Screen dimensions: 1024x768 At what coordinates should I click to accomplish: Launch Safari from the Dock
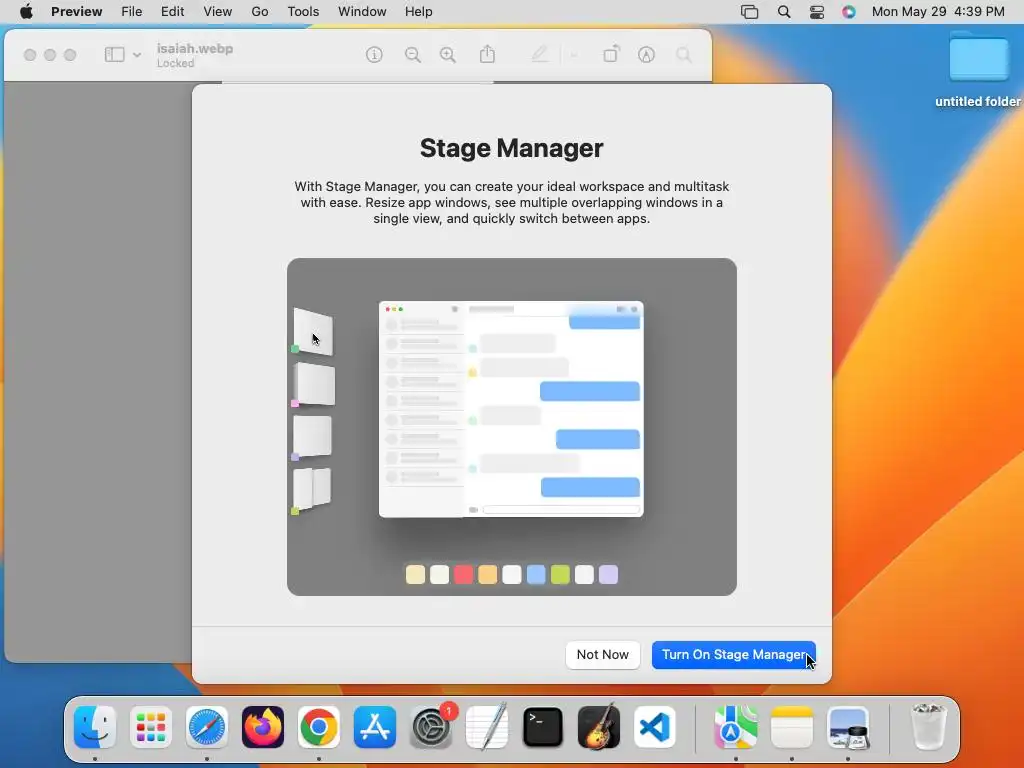207,727
